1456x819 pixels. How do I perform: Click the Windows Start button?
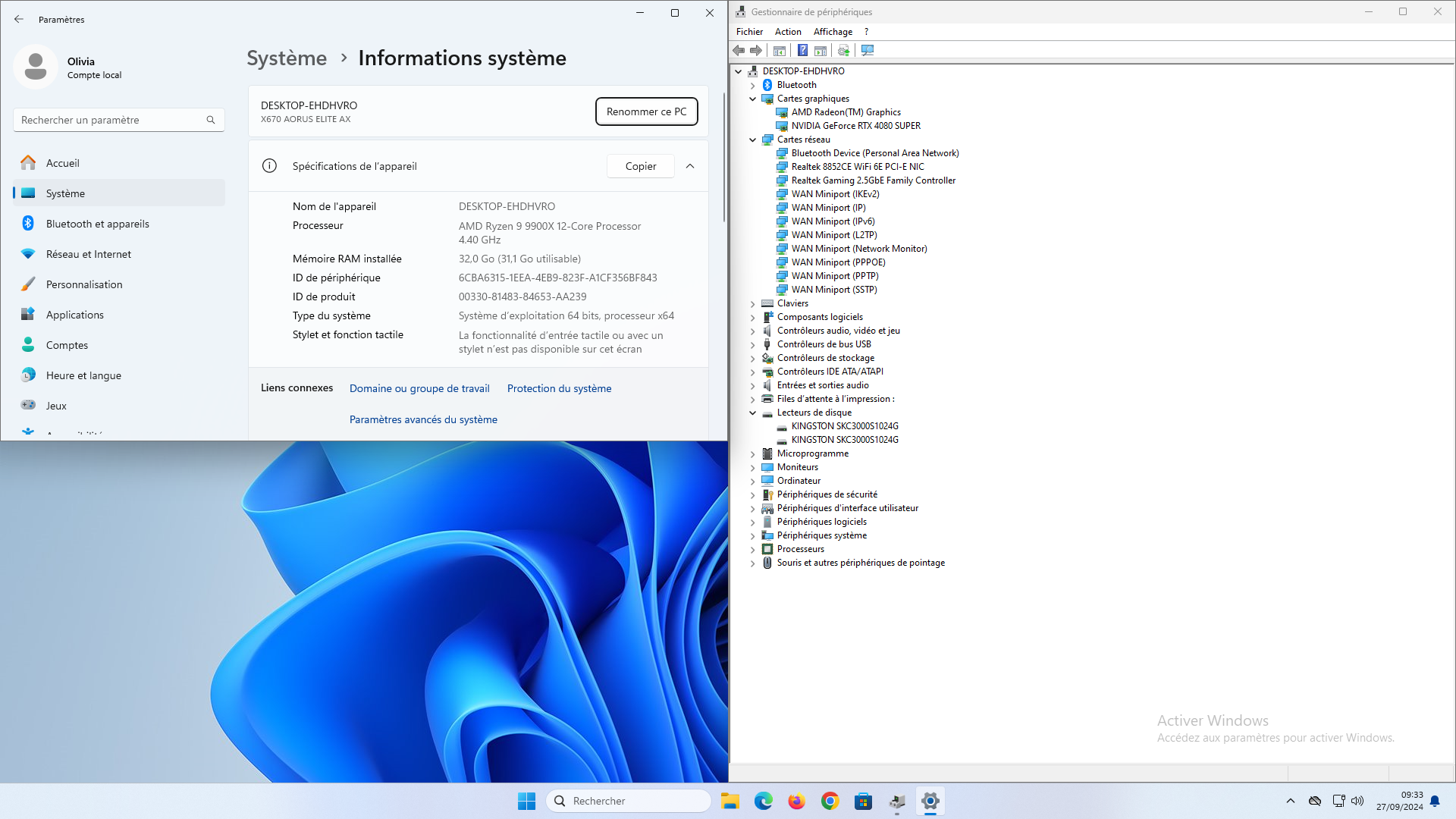click(x=526, y=801)
